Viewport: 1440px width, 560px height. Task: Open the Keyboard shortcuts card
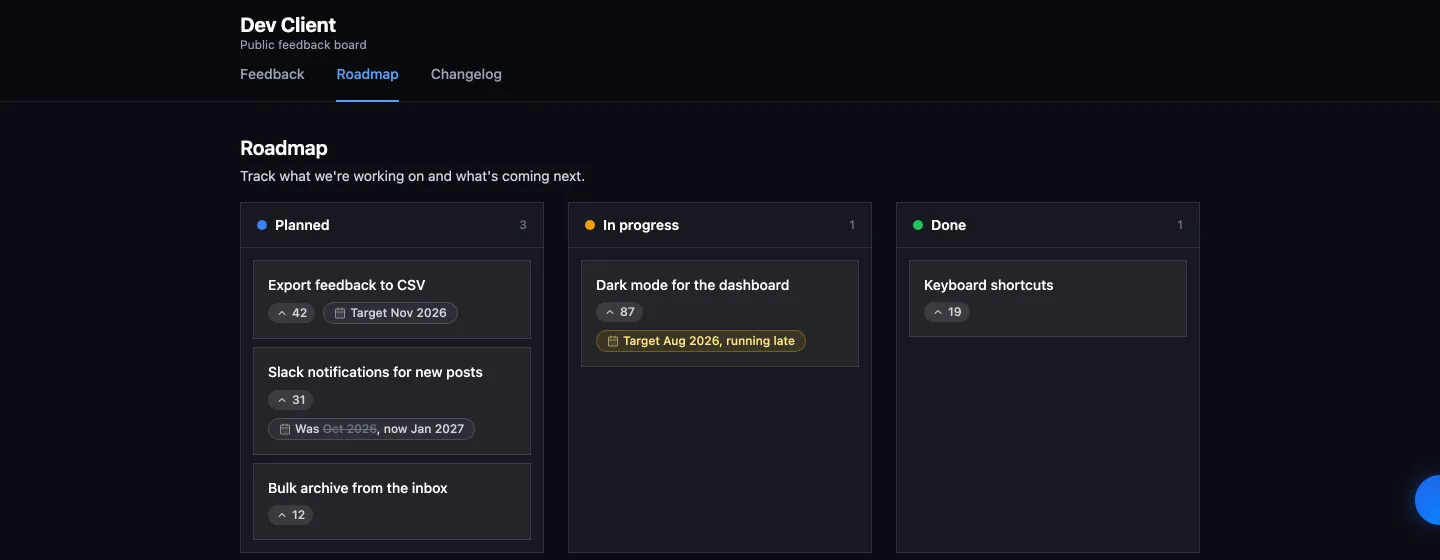point(1048,299)
